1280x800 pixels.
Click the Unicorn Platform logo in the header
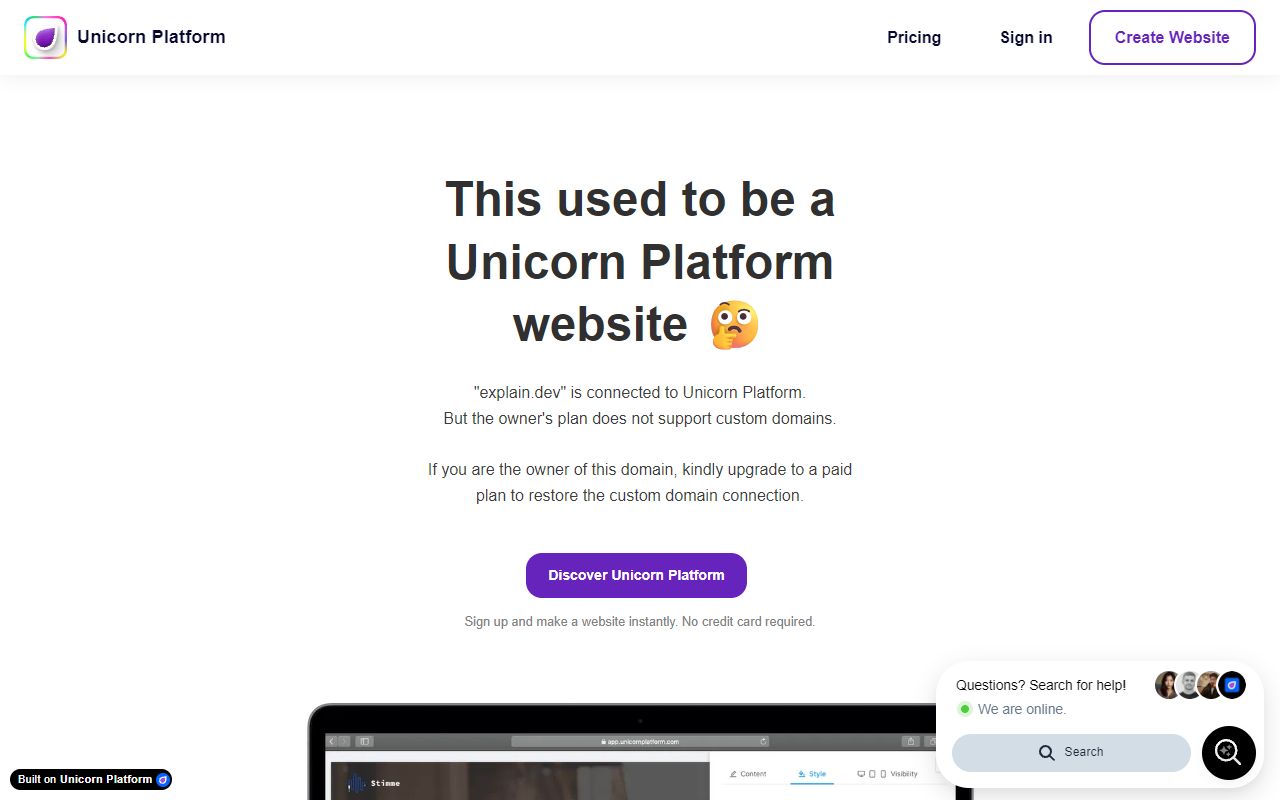[x=44, y=37]
